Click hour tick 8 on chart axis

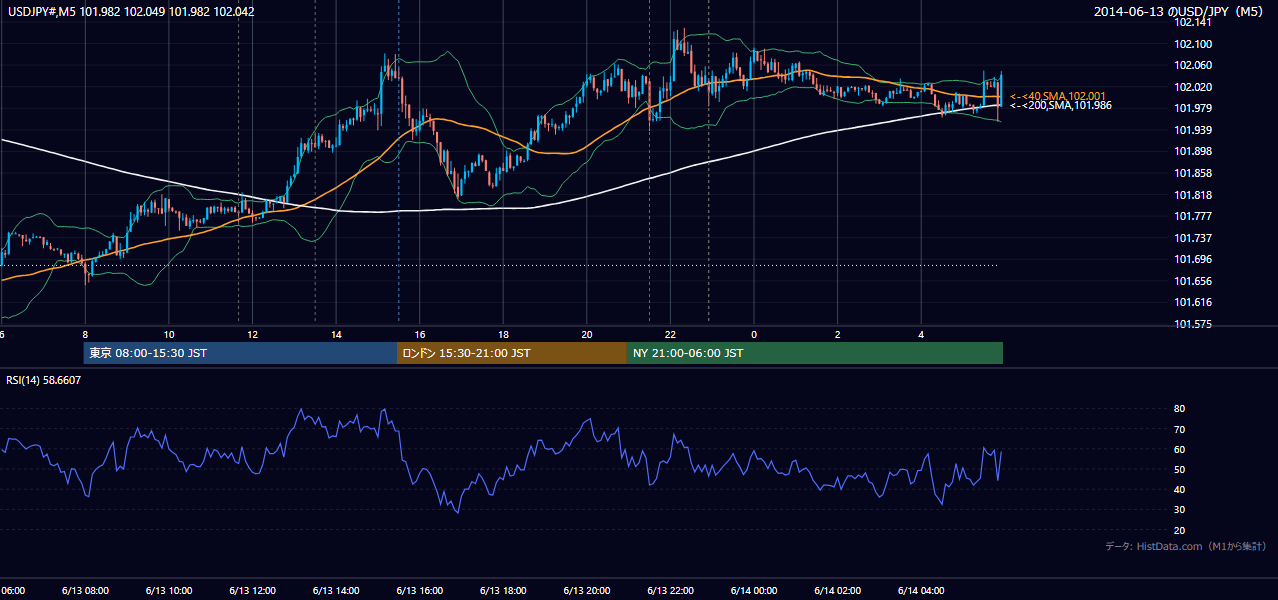pos(85,334)
